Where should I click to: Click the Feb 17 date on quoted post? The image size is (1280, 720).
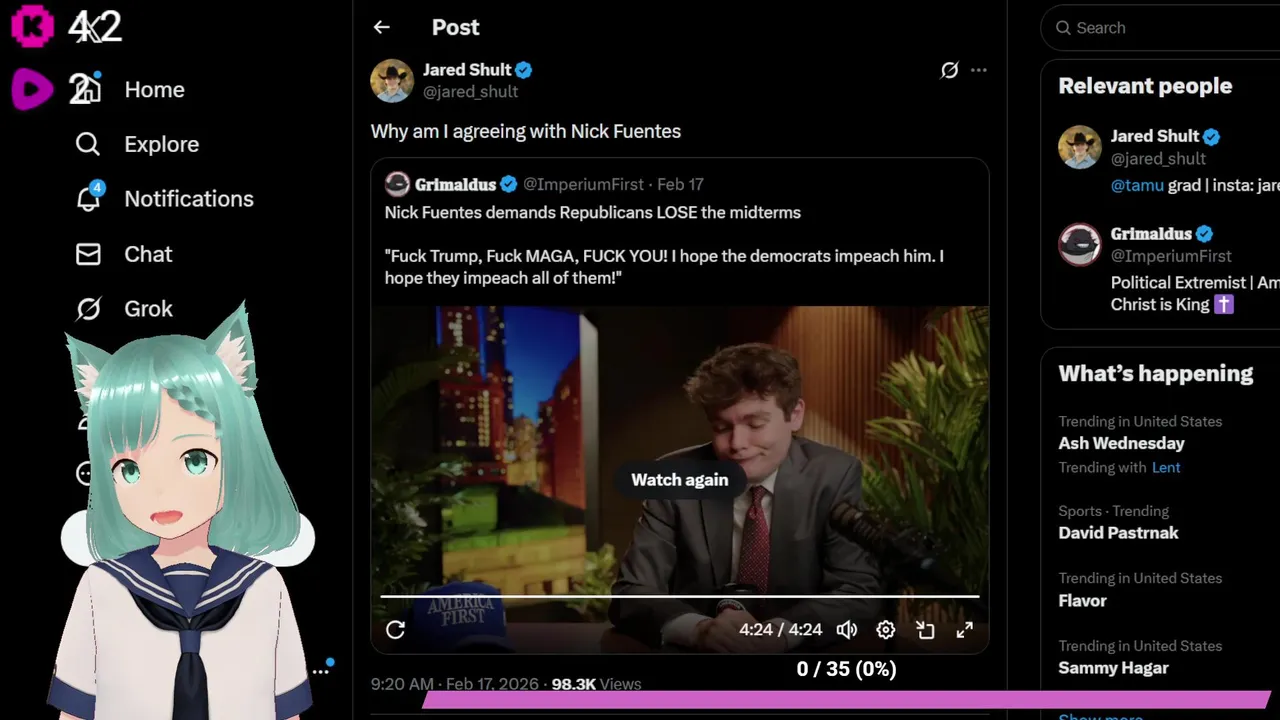point(680,184)
